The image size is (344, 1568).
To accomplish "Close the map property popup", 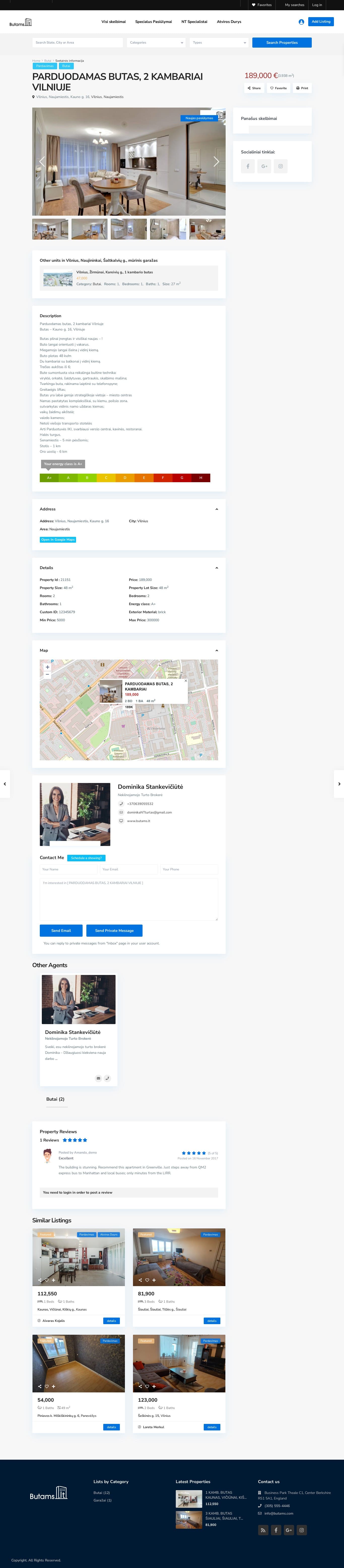I will point(186,680).
